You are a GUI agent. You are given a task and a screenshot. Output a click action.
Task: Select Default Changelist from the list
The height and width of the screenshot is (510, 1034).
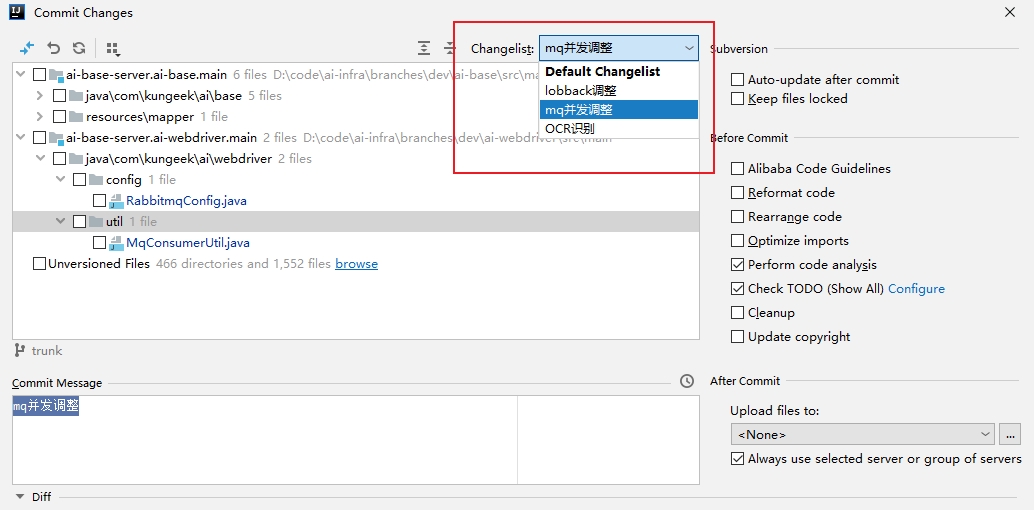602,72
